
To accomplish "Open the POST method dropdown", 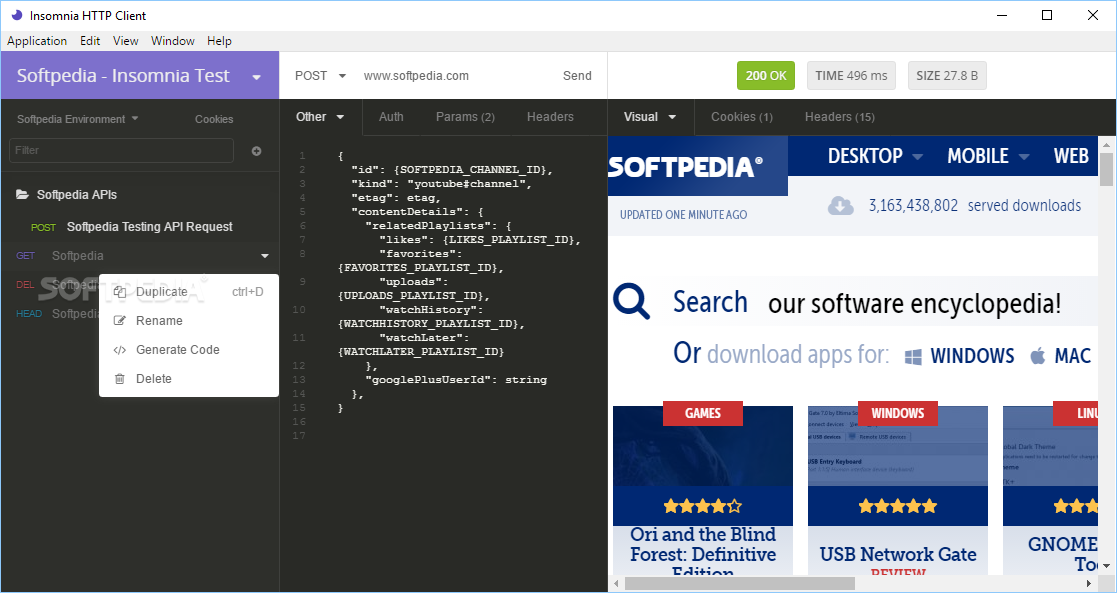I will pyautogui.click(x=321, y=76).
